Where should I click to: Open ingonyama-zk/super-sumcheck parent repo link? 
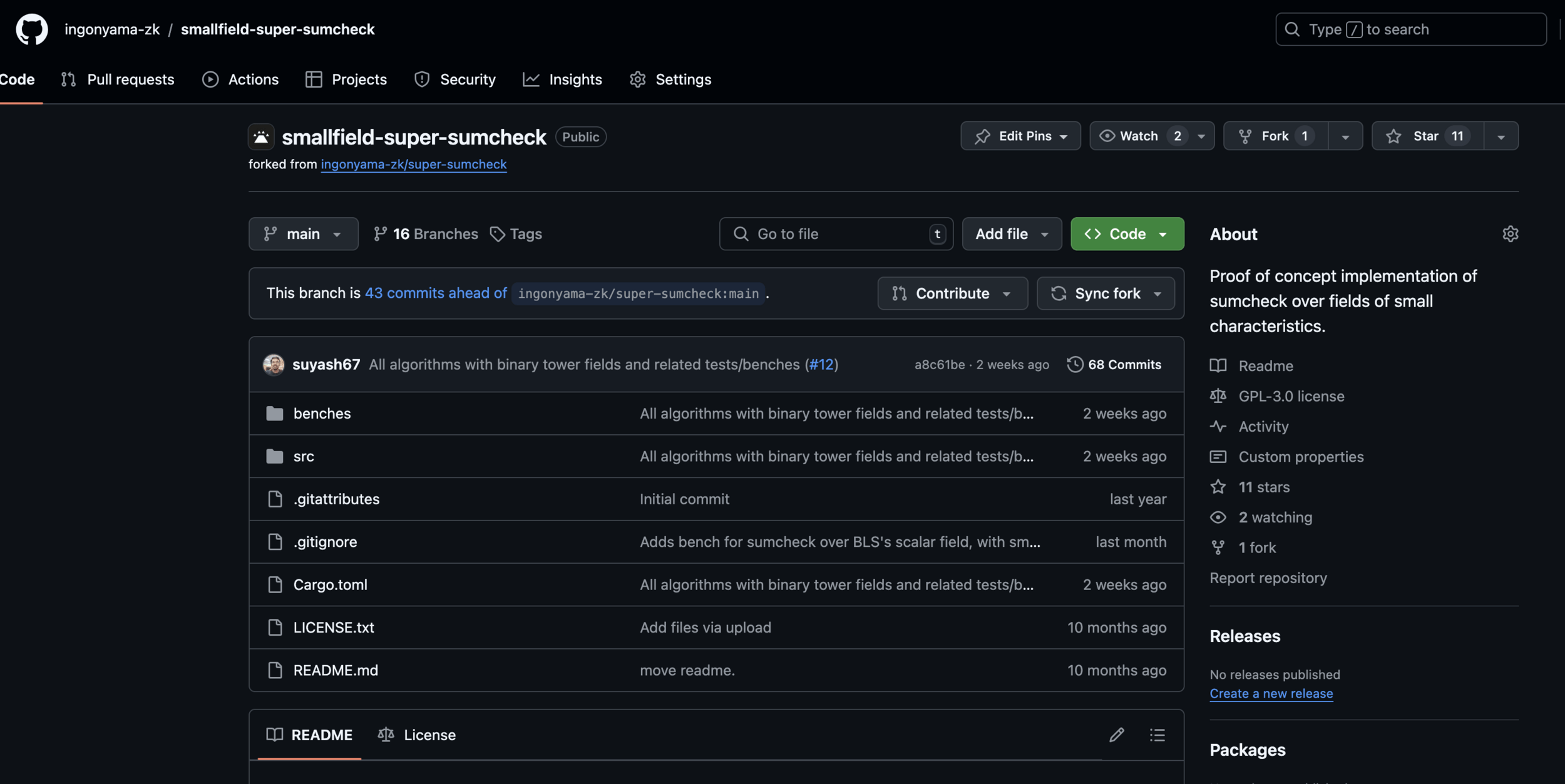[413, 164]
